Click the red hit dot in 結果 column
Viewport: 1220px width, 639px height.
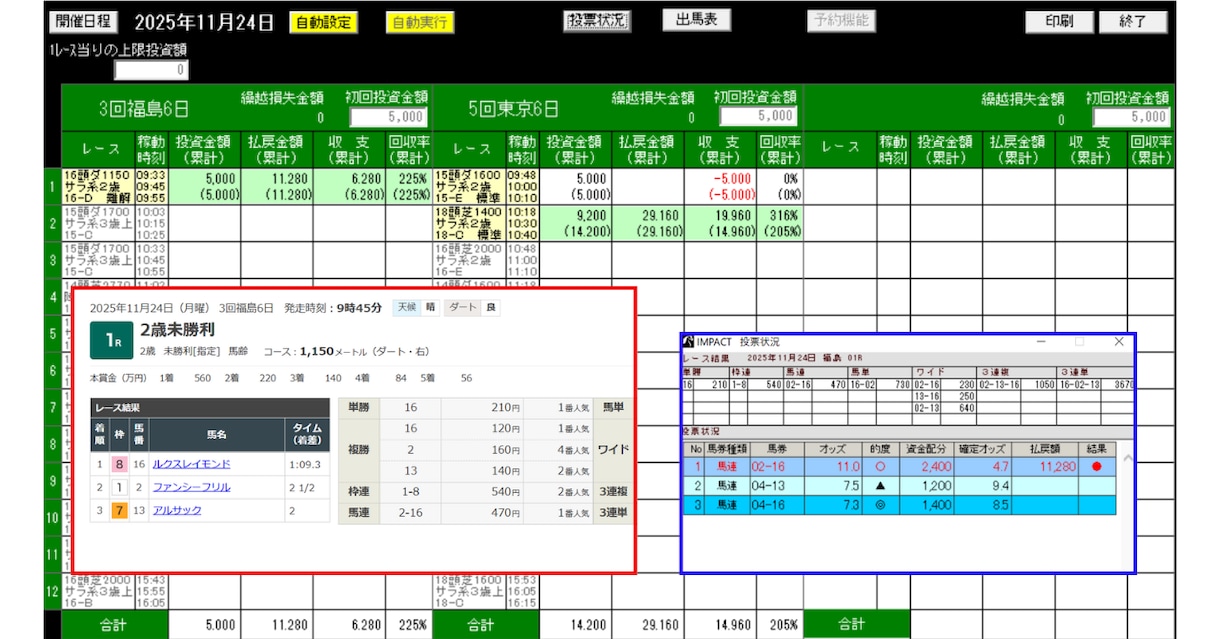tap(1096, 466)
